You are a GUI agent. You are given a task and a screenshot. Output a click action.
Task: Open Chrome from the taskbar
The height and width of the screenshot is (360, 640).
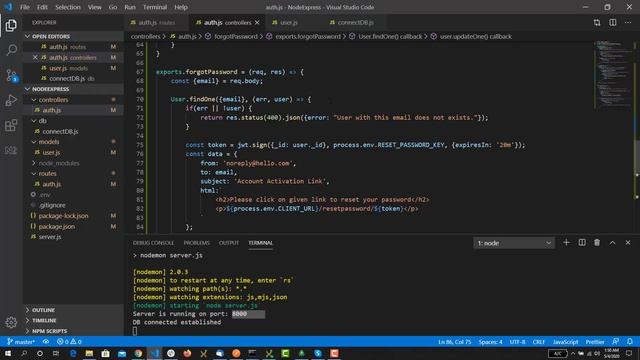[x=138, y=353]
